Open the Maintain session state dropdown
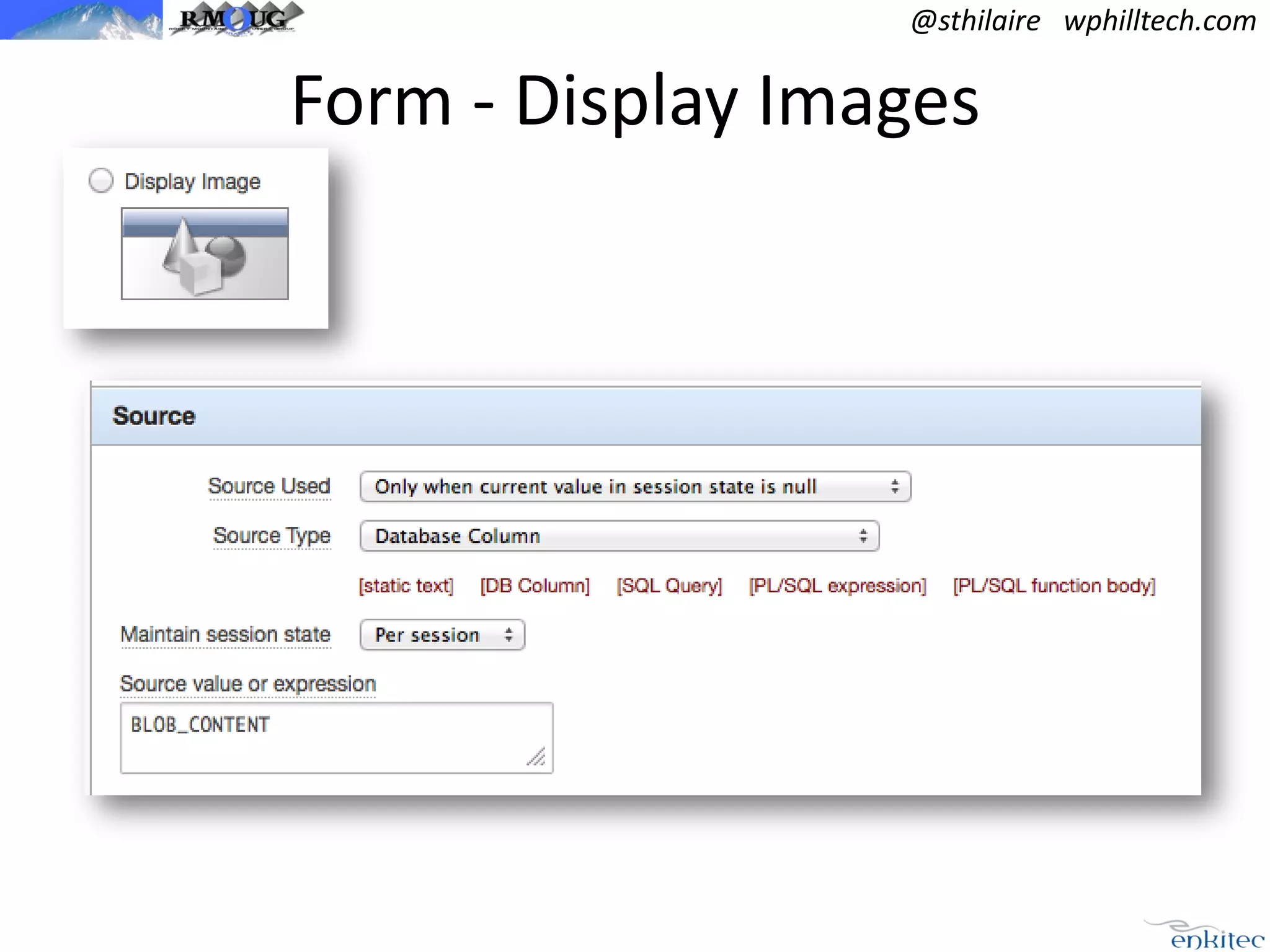The image size is (1270, 952). coord(442,635)
